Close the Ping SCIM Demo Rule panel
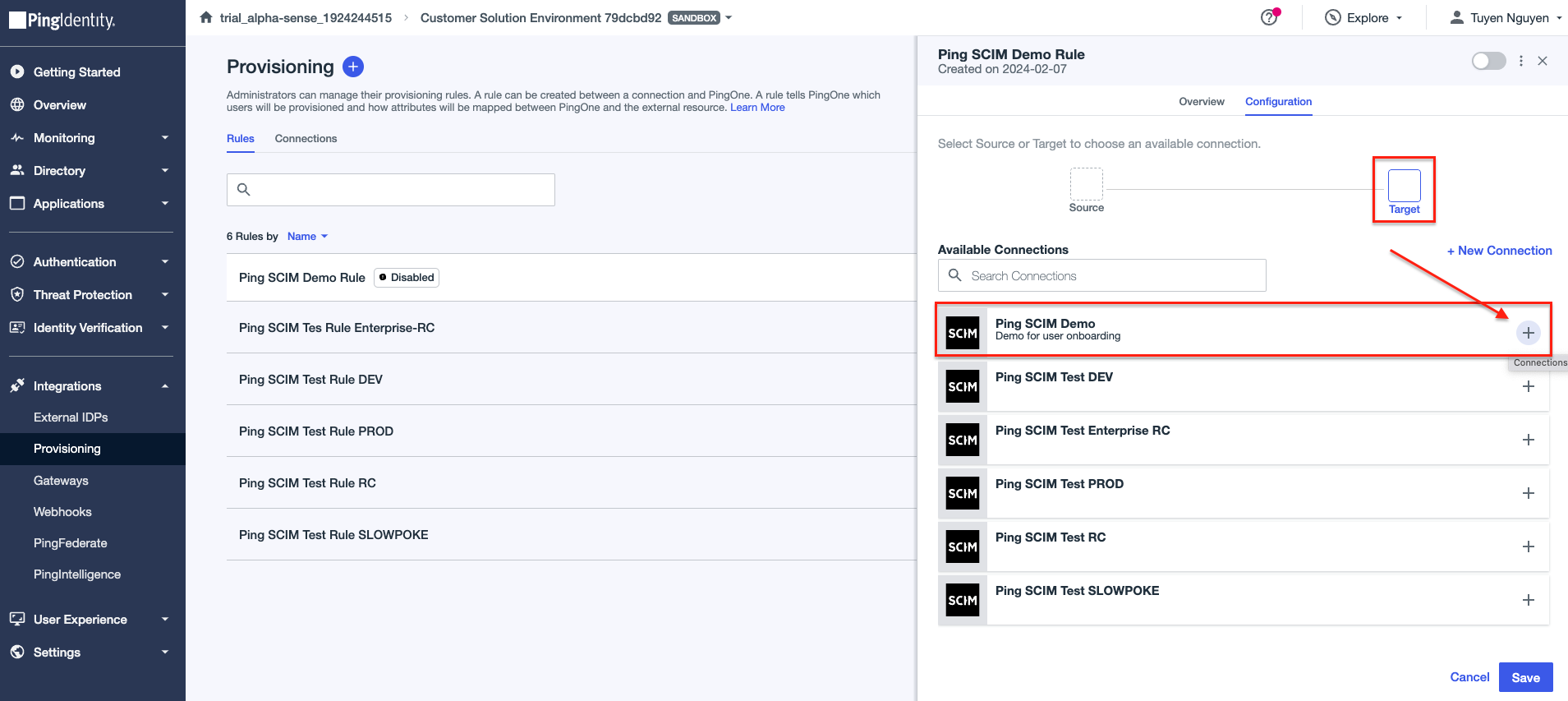Screen dimensions: 1568x701 click(x=1543, y=61)
